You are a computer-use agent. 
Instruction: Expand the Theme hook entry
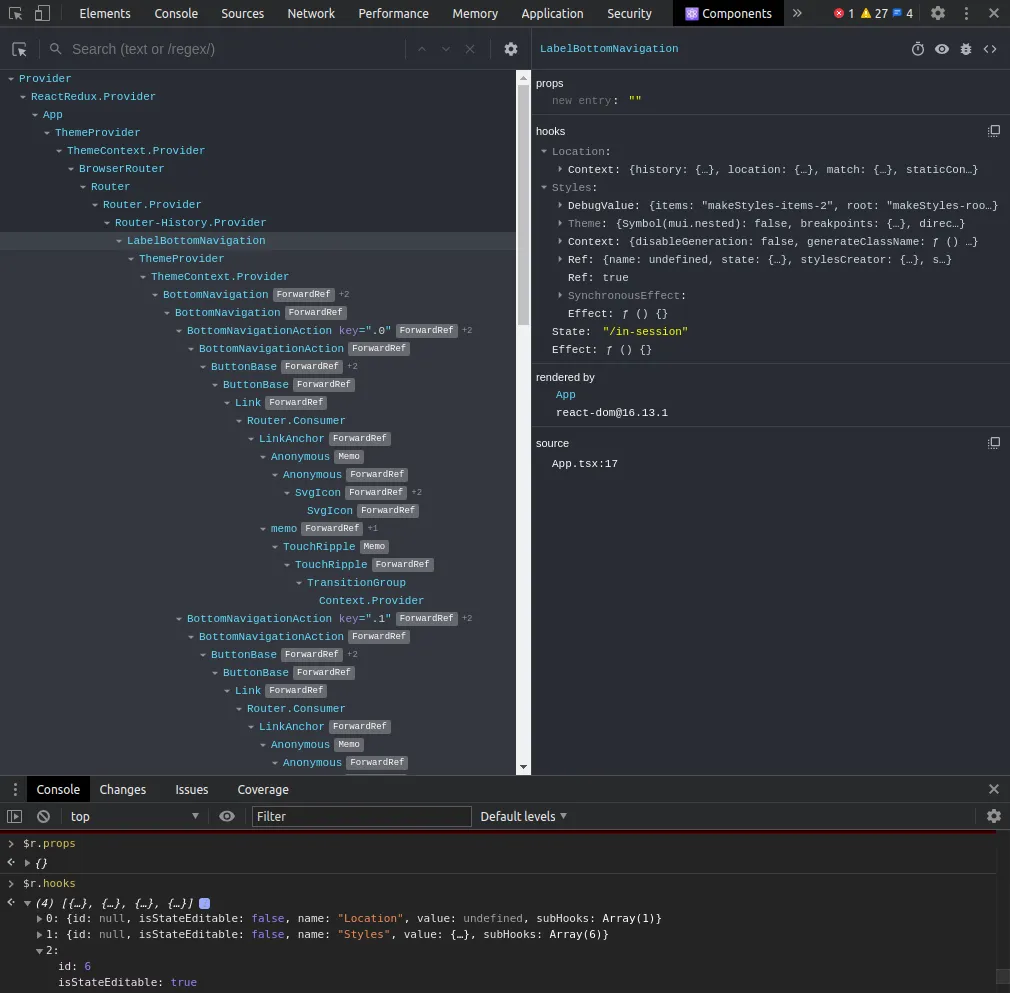click(x=560, y=224)
